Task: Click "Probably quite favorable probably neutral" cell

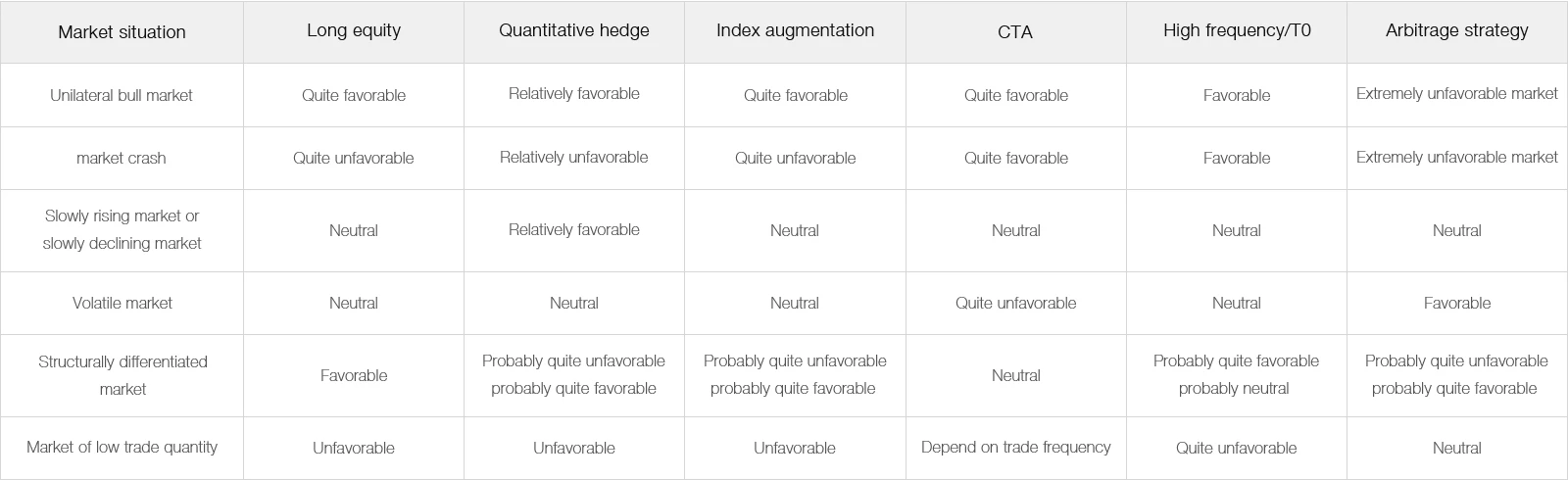Action: pyautogui.click(x=1237, y=375)
